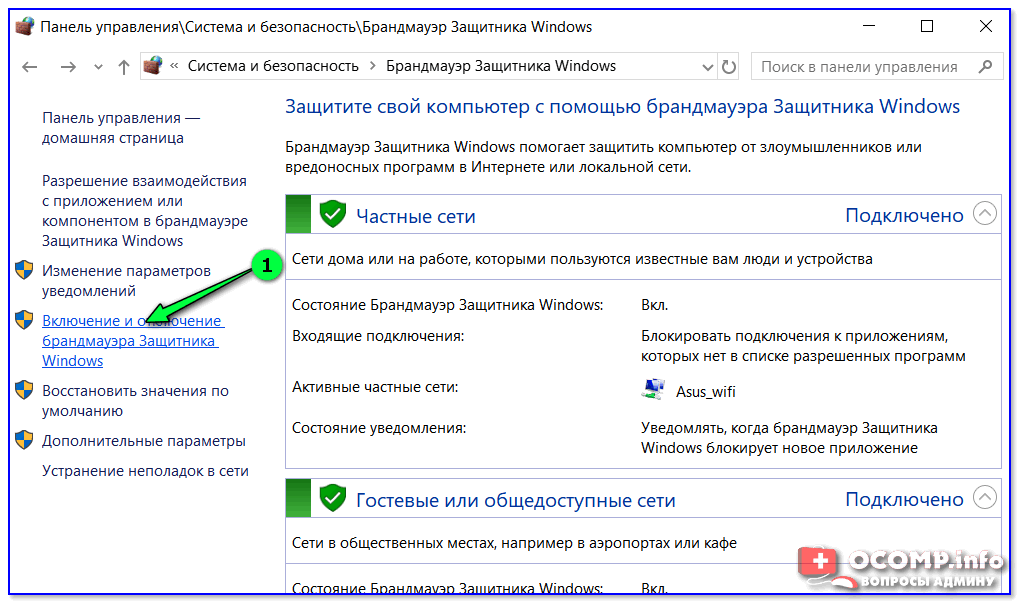
Task: Click the Back navigation arrow
Action: 28,67
